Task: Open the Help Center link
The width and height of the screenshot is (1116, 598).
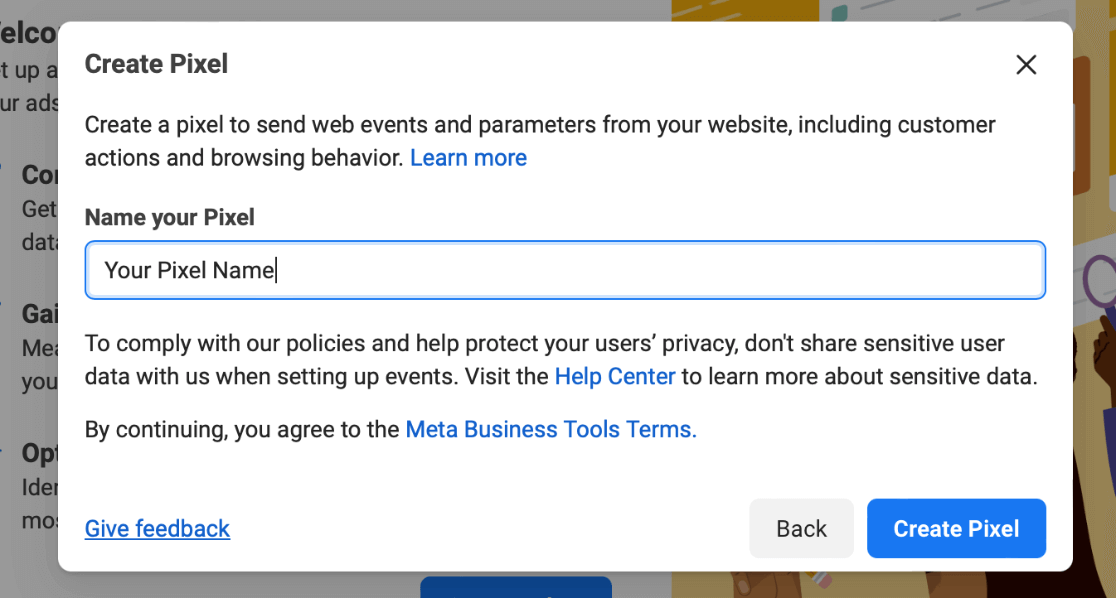Action: pos(615,376)
